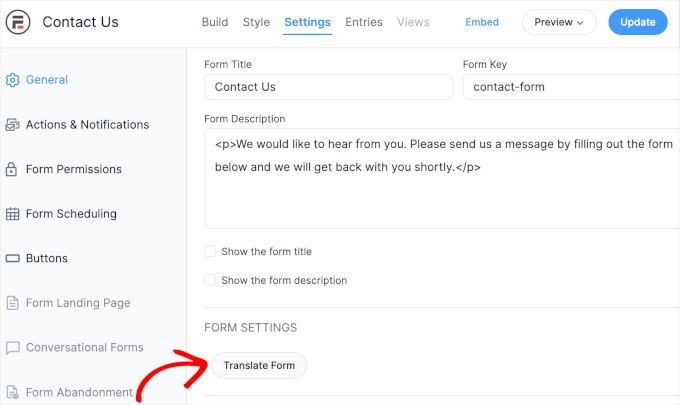
Task: Click the Form Scheduling calendar icon
Action: click(13, 214)
